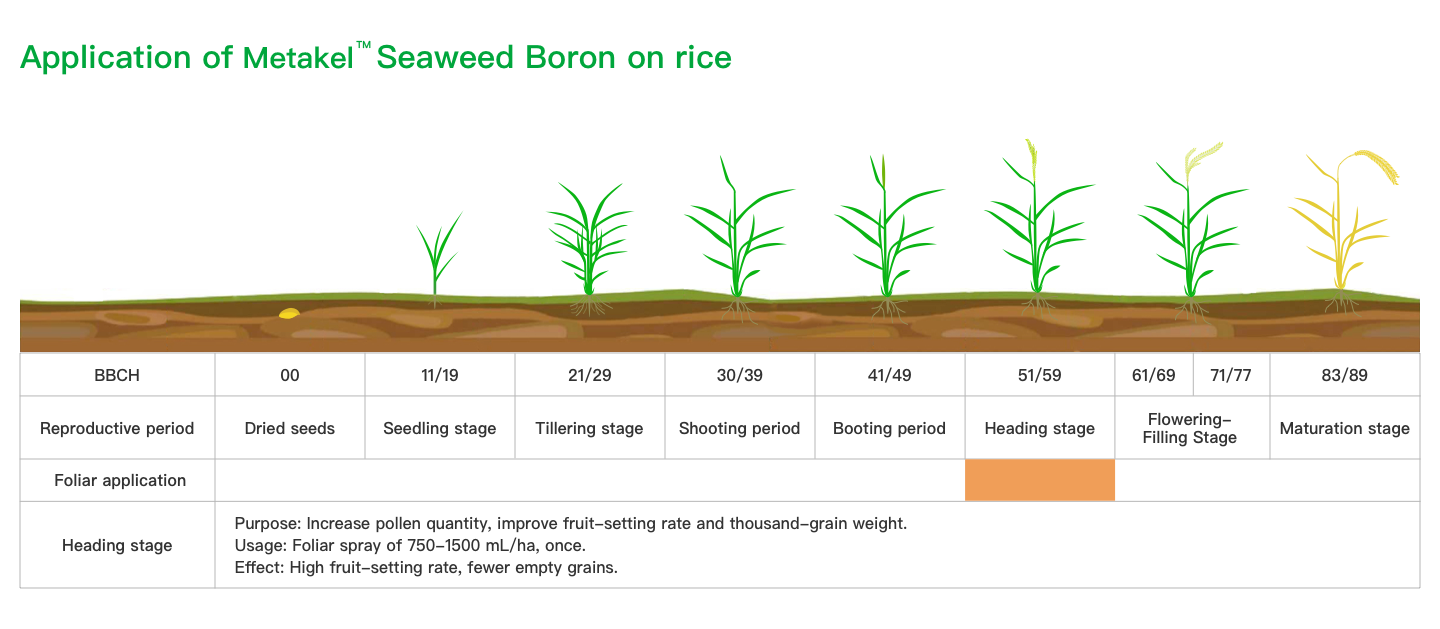Click the 71/77 BBCH code cell
1440x629 pixels.
(x=1230, y=376)
